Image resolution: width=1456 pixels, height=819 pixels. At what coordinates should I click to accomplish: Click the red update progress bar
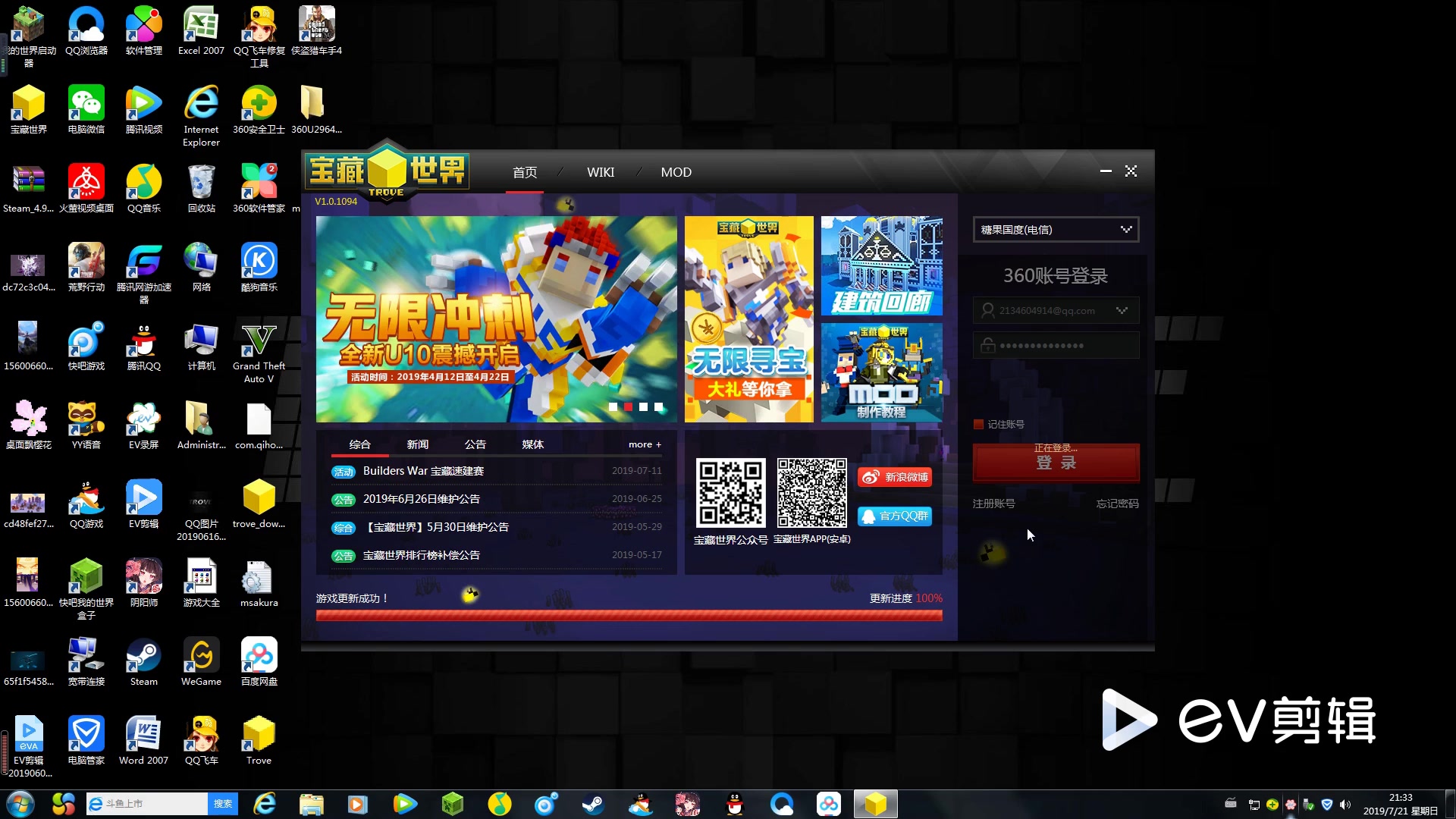pyautogui.click(x=629, y=616)
